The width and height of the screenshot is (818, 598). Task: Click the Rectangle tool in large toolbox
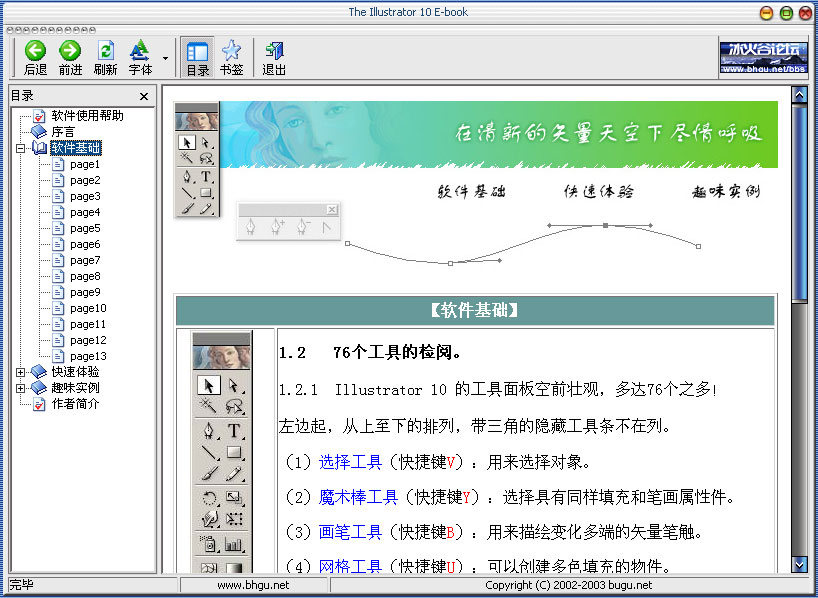click(234, 452)
